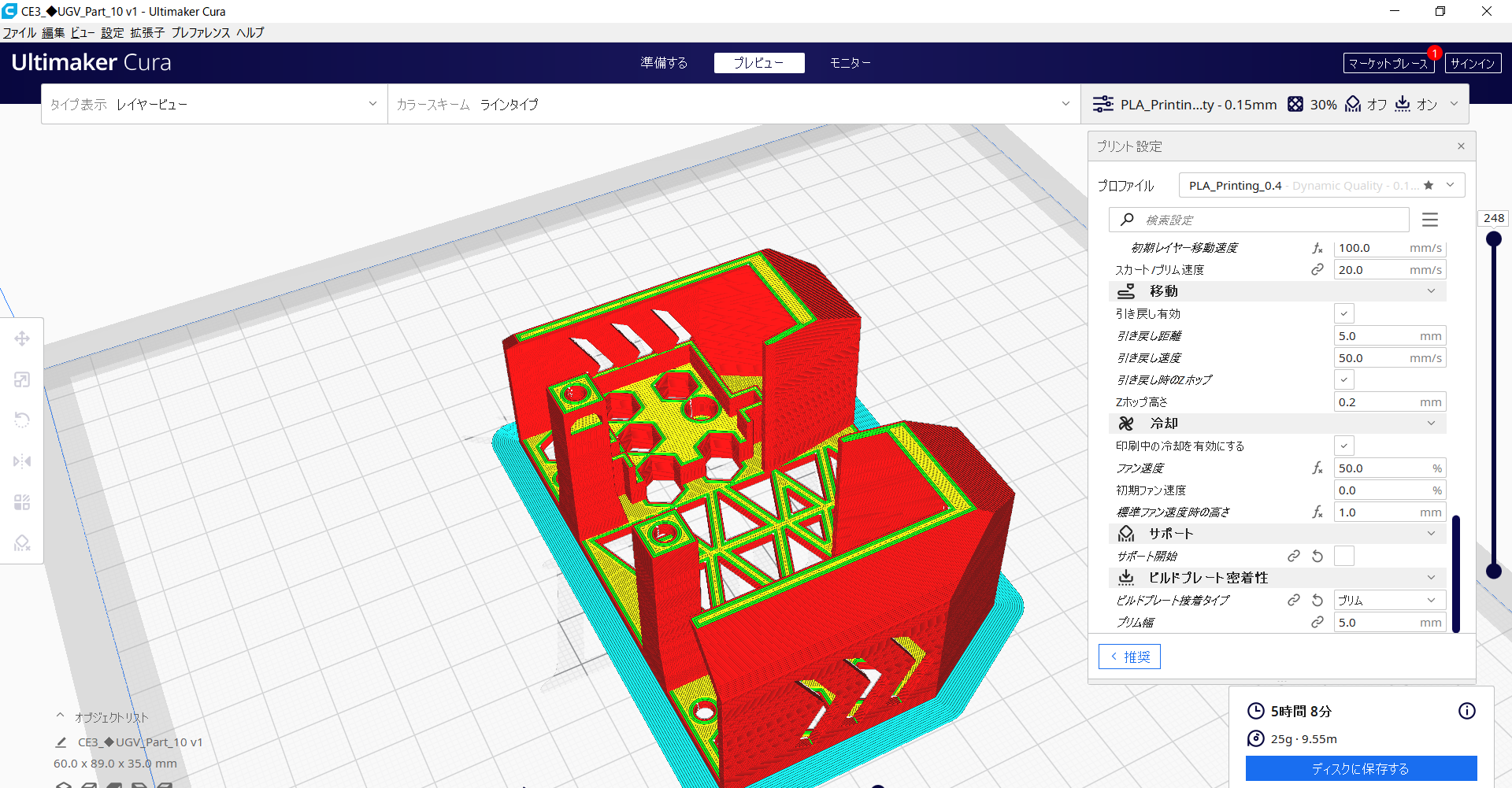Open the ブリム adhesion type dropdown
Image resolution: width=1512 pixels, height=788 pixels.
(1390, 600)
